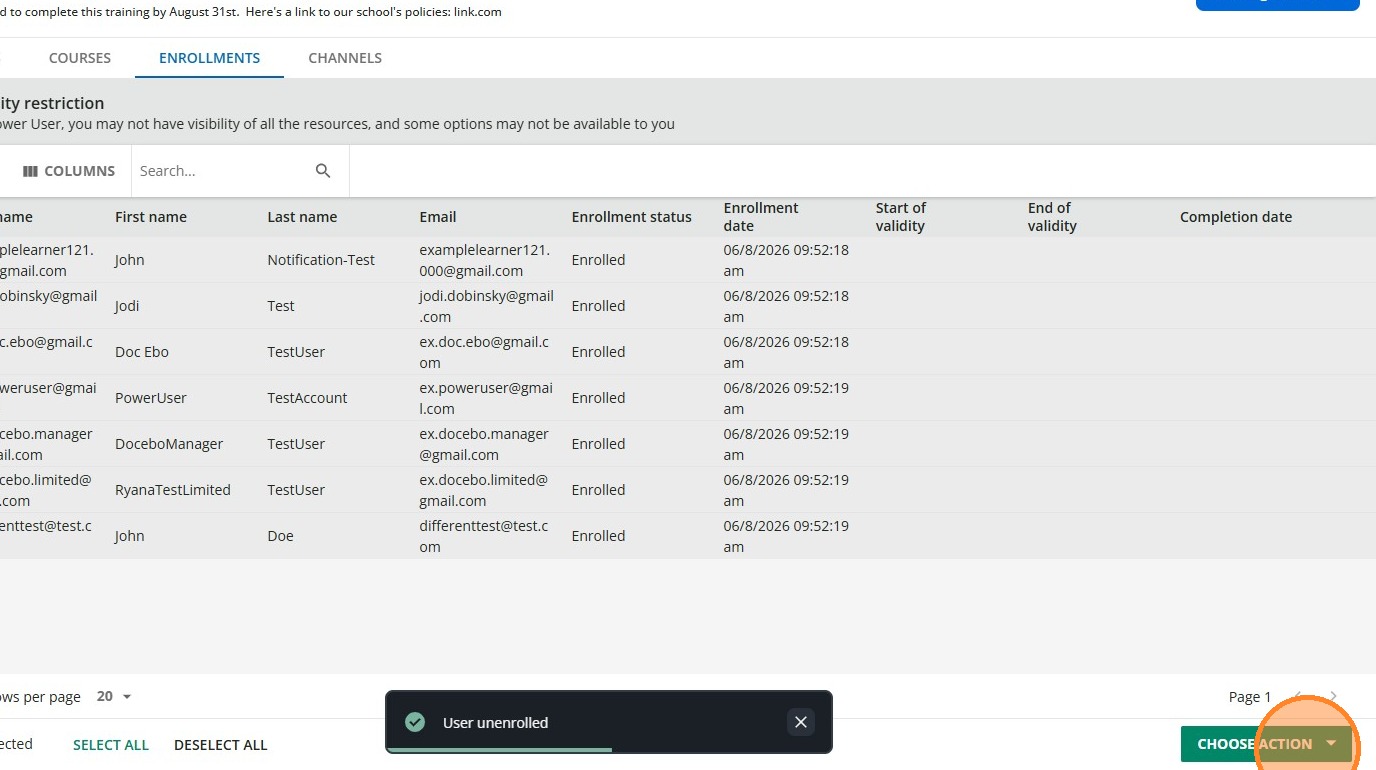Click email differenttest@test.com cell

(484, 536)
